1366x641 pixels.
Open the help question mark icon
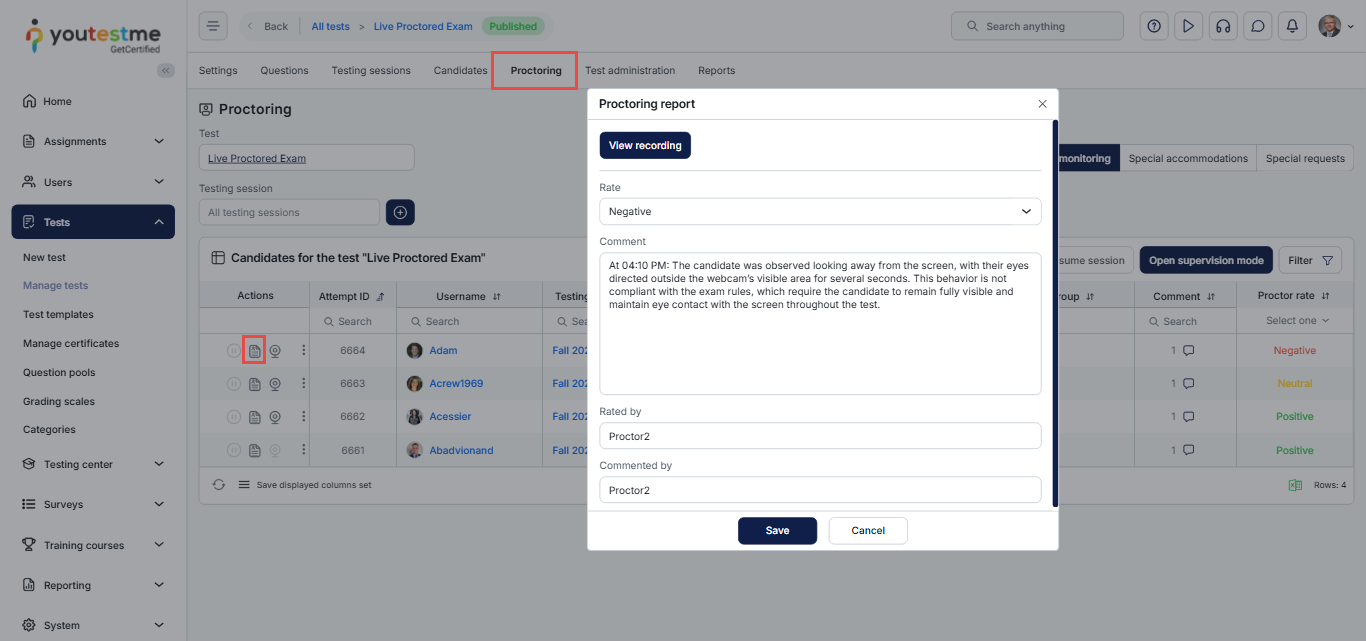1154,26
